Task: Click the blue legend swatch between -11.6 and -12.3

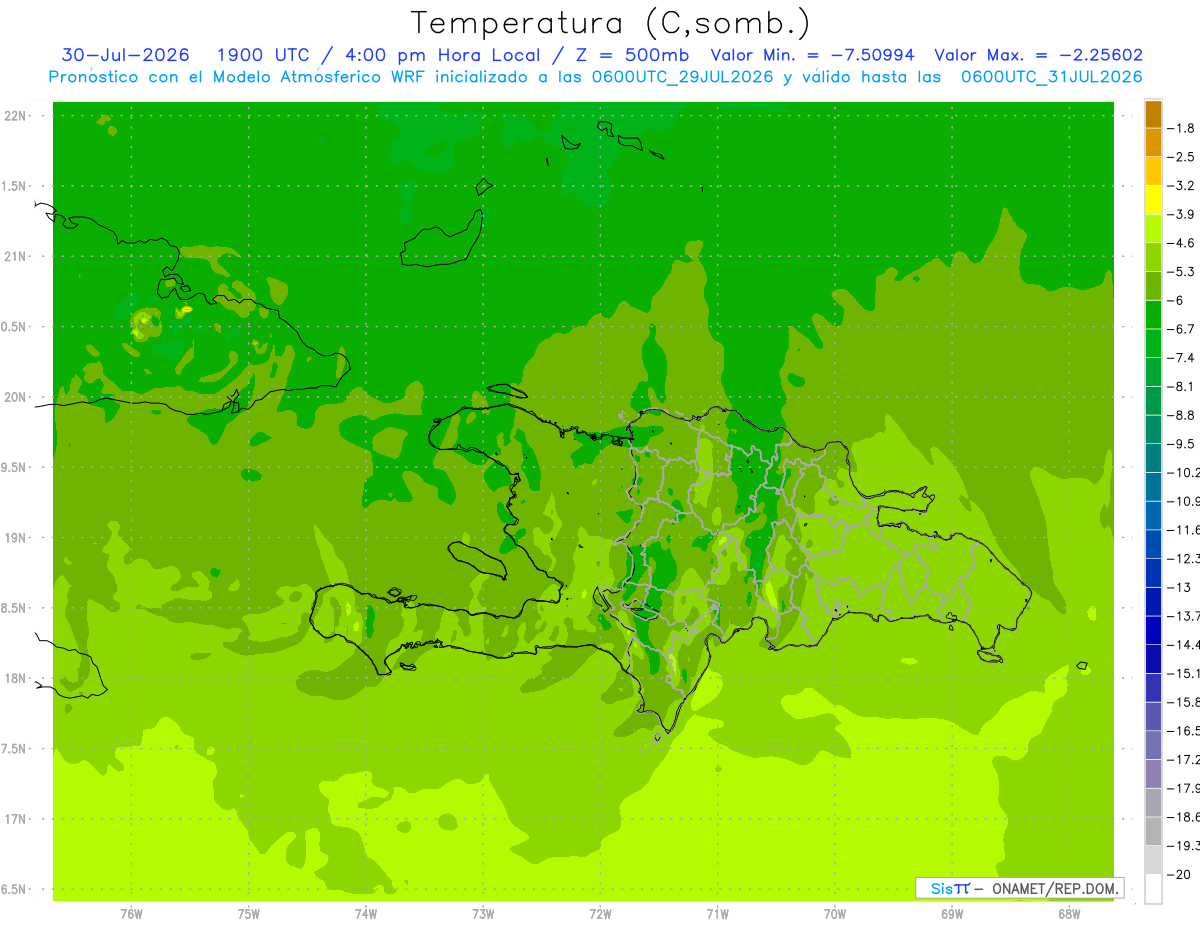Action: (x=1153, y=544)
